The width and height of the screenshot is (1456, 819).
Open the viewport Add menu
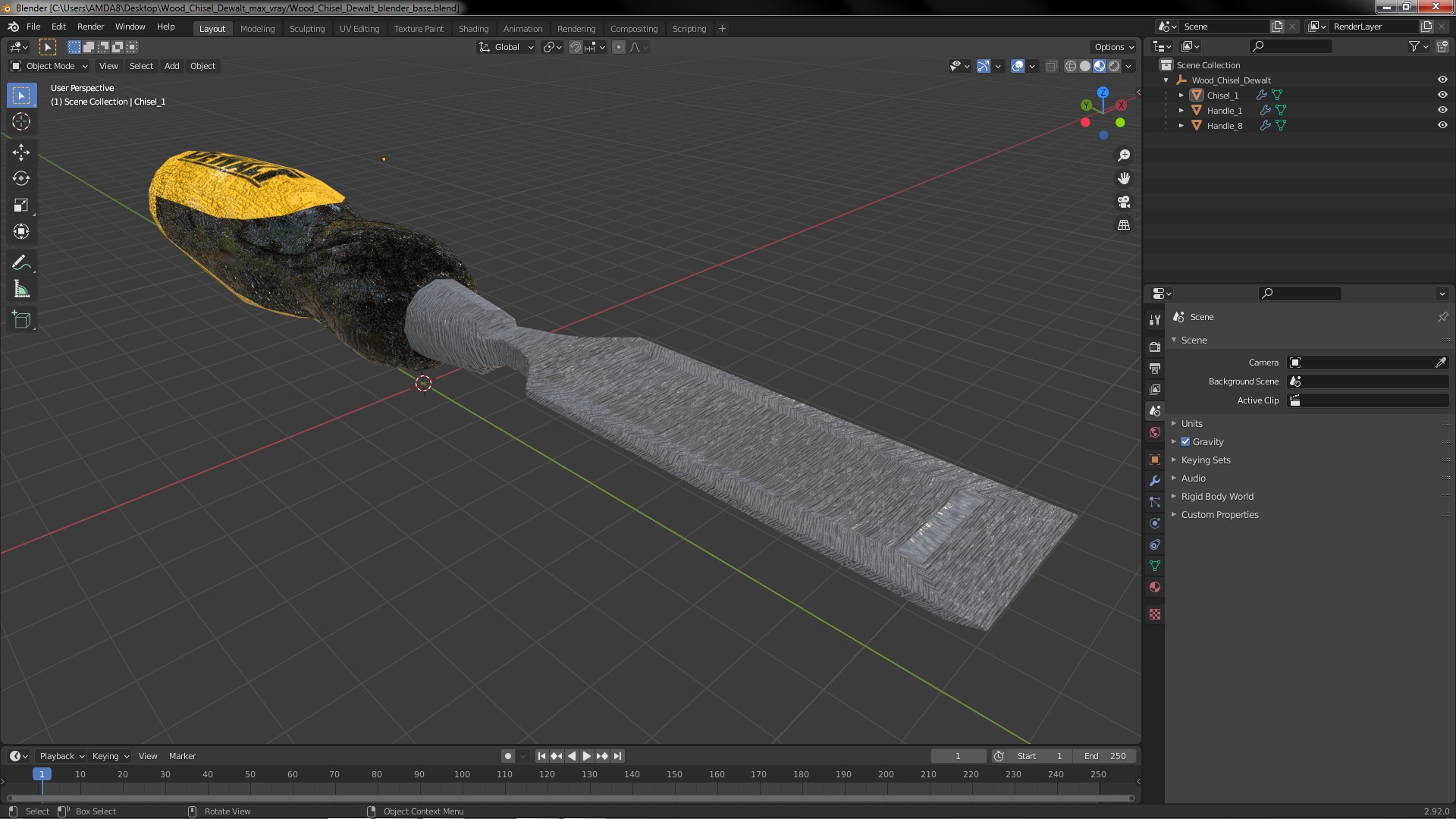tap(172, 66)
